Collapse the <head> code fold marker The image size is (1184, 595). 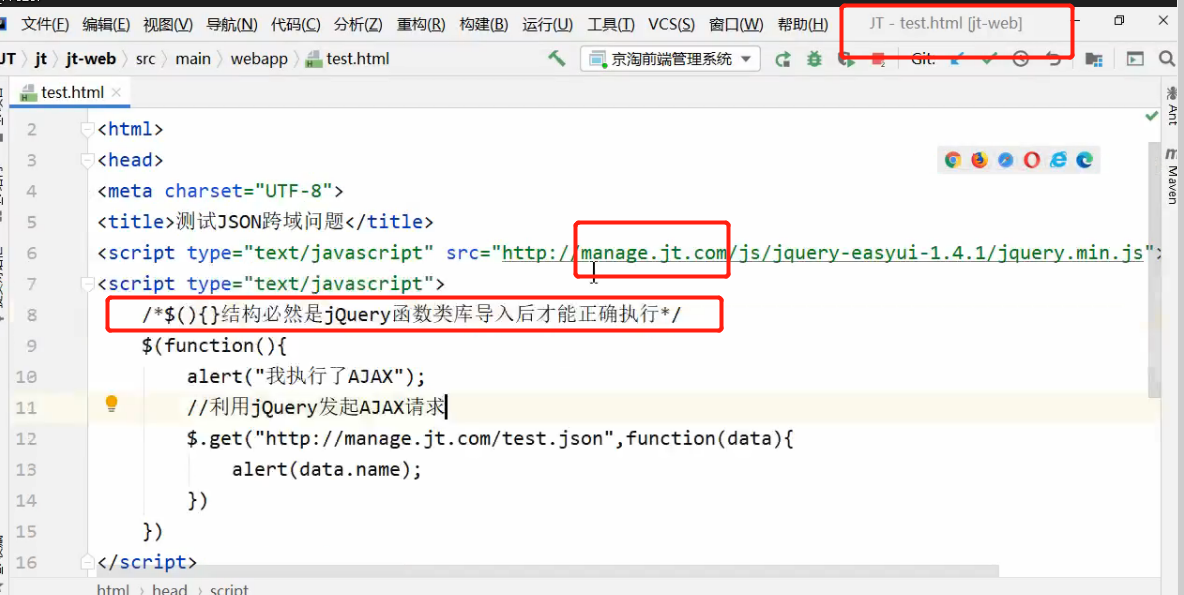pyautogui.click(x=88, y=161)
